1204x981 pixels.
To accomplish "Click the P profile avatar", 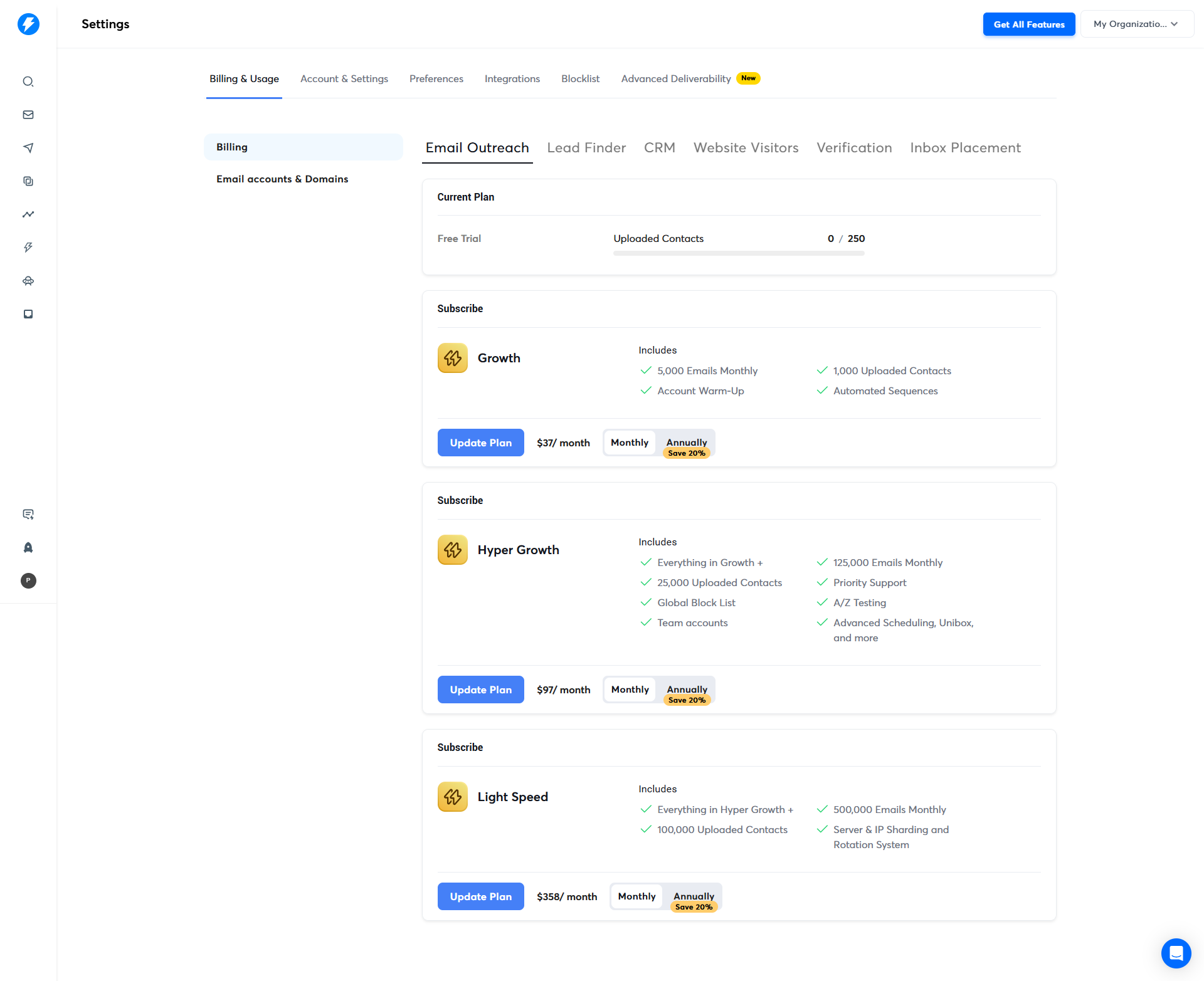I will click(28, 580).
